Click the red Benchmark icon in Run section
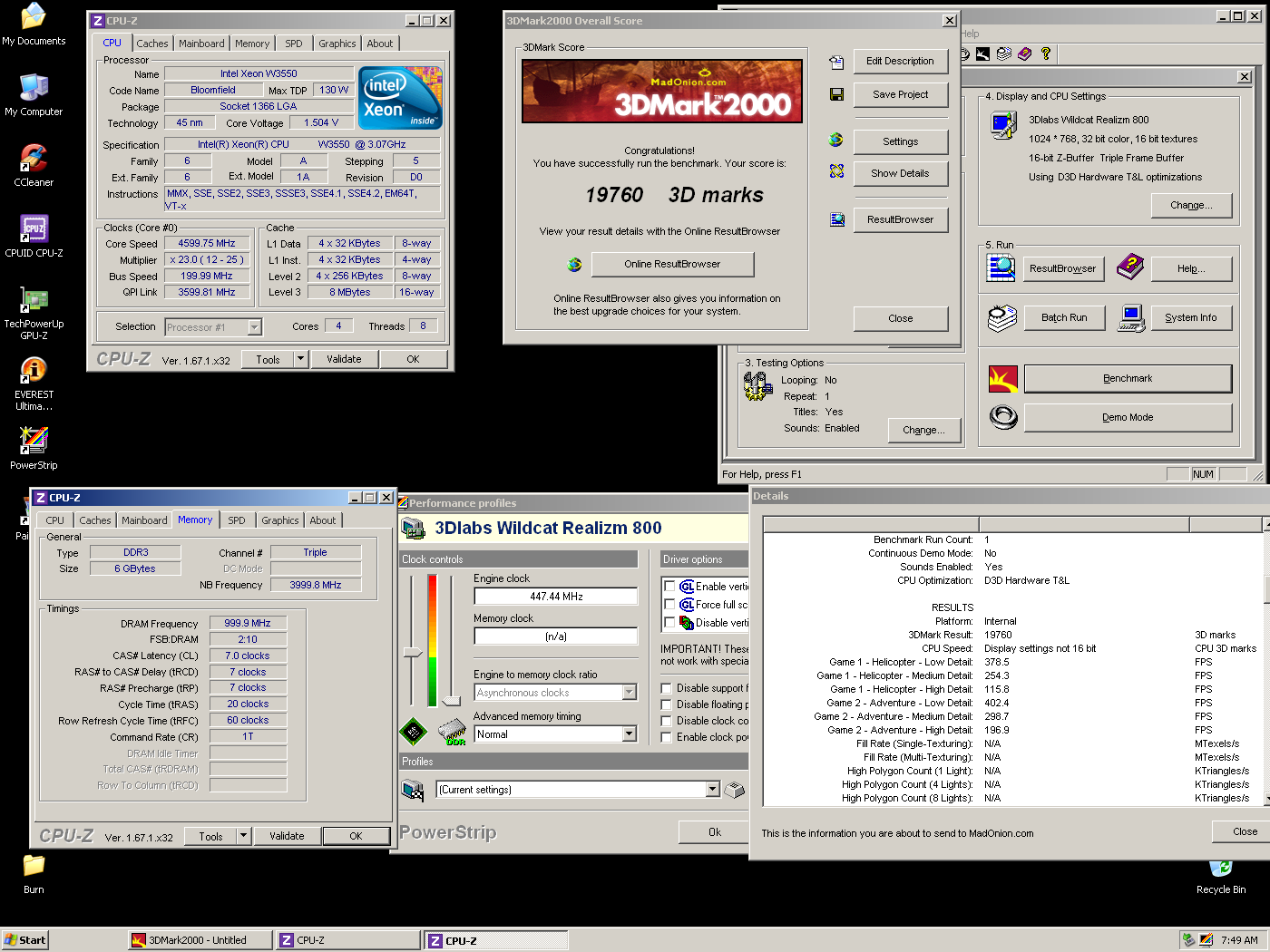The width and height of the screenshot is (1270, 952). pyautogui.click(x=1003, y=378)
